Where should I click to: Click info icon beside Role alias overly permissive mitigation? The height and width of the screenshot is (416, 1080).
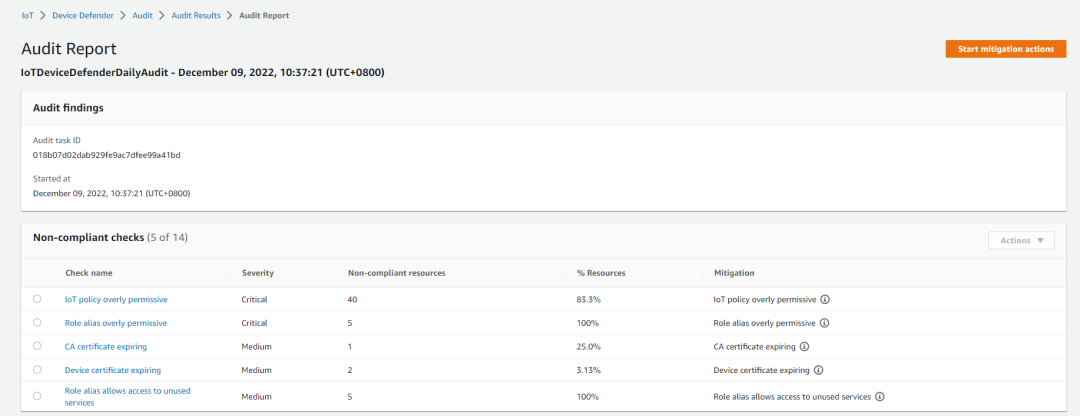click(825, 323)
